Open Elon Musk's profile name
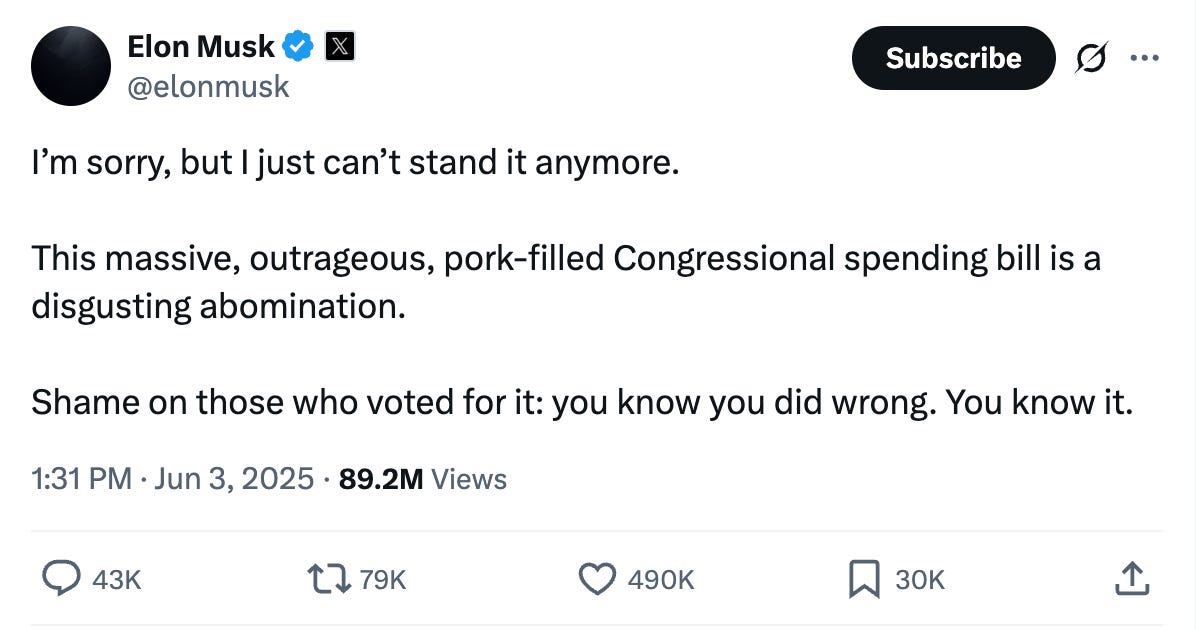 point(200,45)
